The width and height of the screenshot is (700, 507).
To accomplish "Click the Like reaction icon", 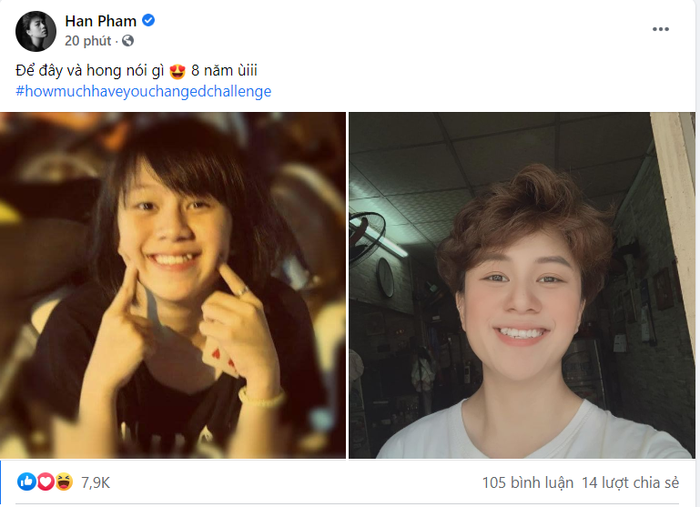I will pyautogui.click(x=26, y=482).
